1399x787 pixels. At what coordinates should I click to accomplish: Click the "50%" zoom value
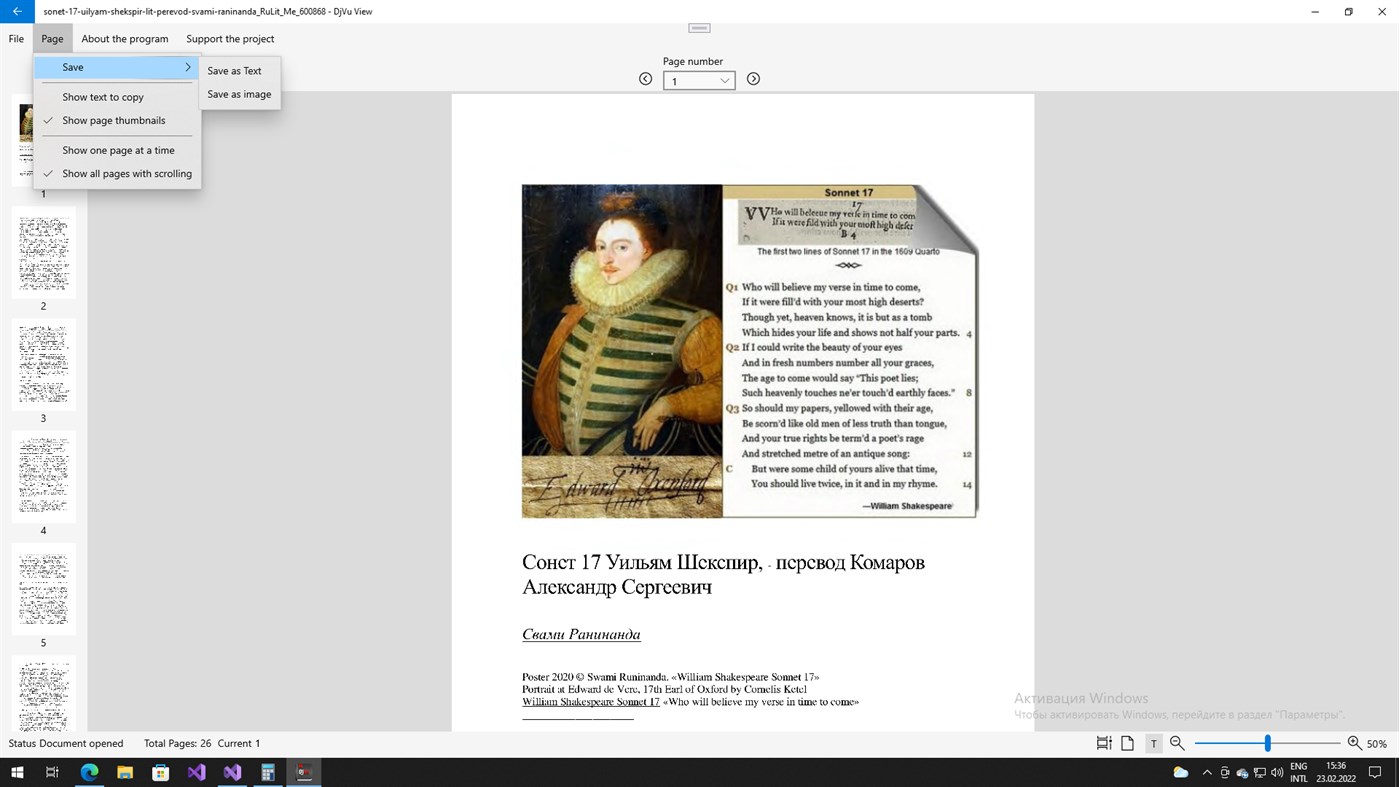pyautogui.click(x=1377, y=744)
